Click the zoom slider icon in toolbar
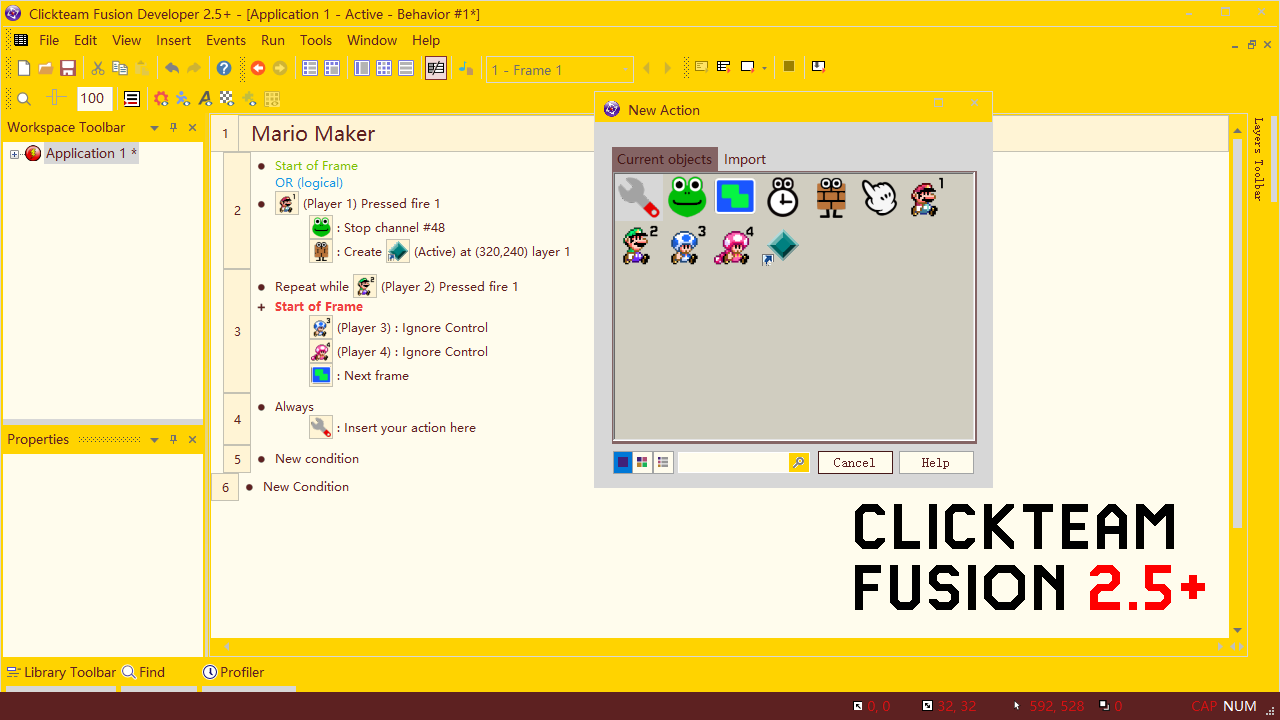1280x720 pixels. coord(56,99)
